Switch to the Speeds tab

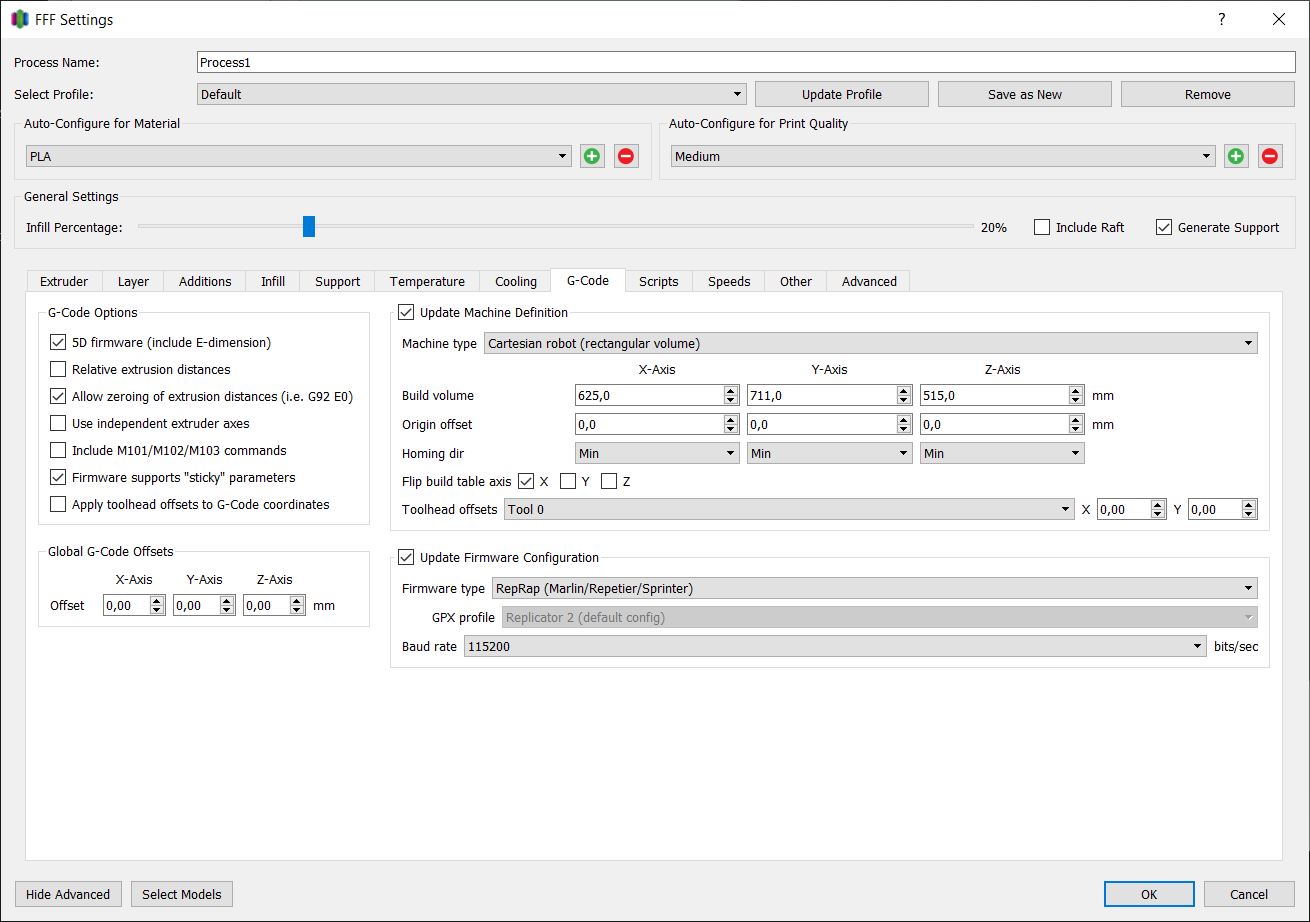coord(729,281)
